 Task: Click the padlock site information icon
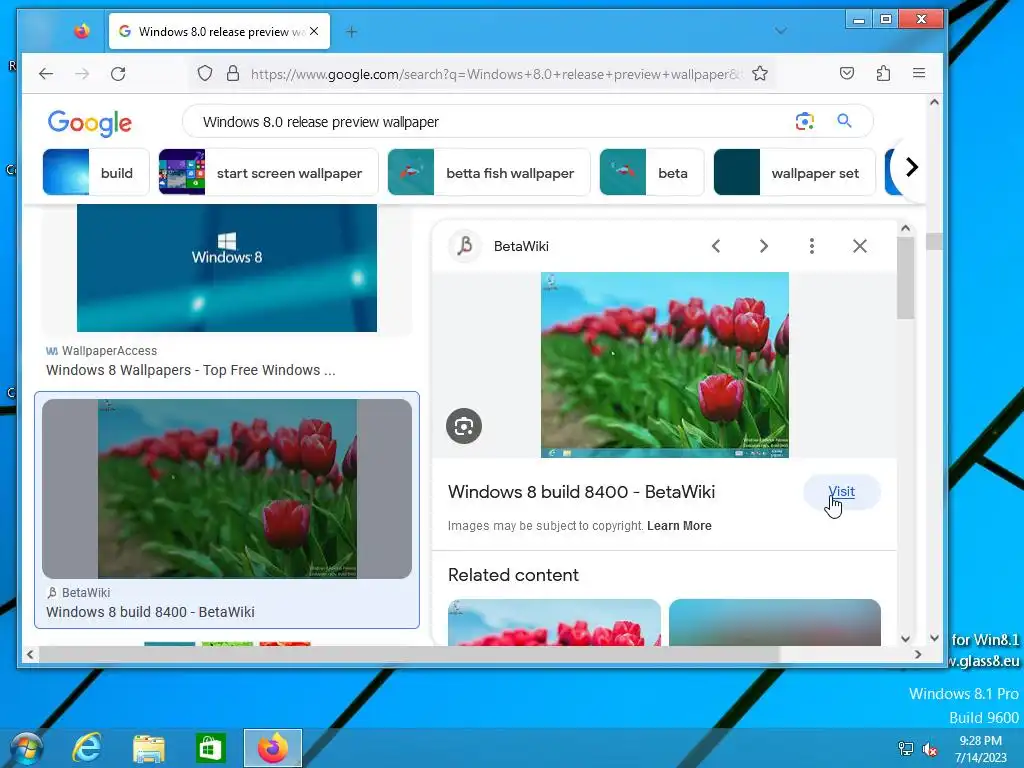pos(232,73)
